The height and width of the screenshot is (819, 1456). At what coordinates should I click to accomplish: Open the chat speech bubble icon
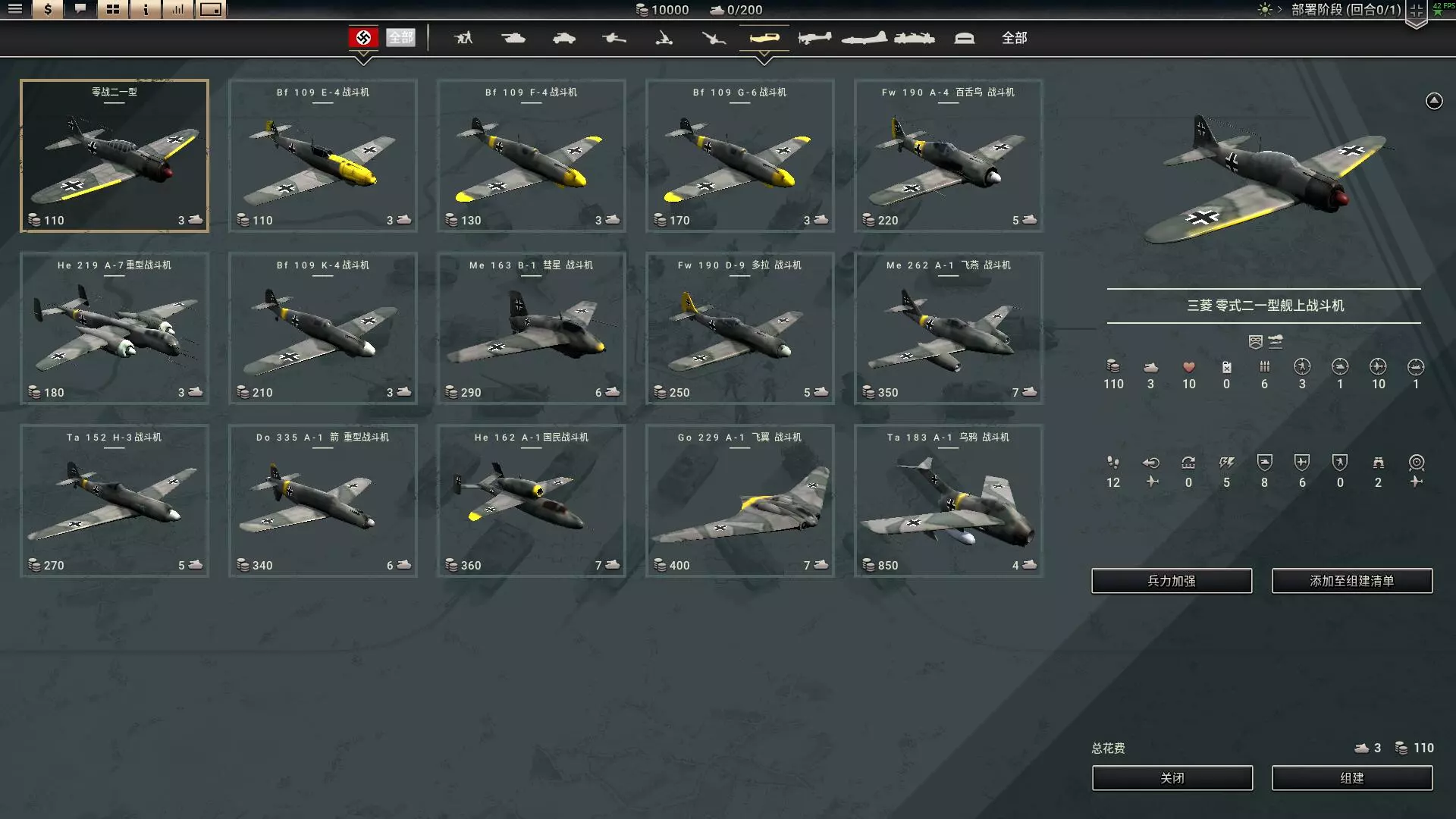click(x=80, y=9)
